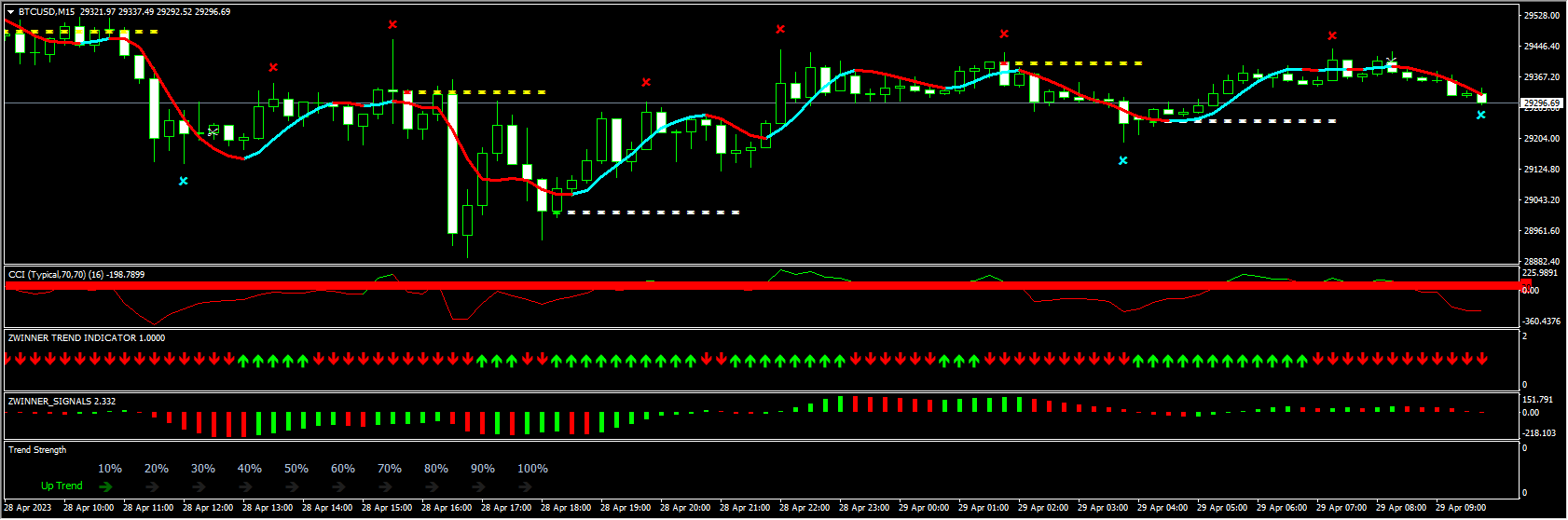Click the 28 Apr 20:00 time label
1568x520 pixels.
coord(685,508)
